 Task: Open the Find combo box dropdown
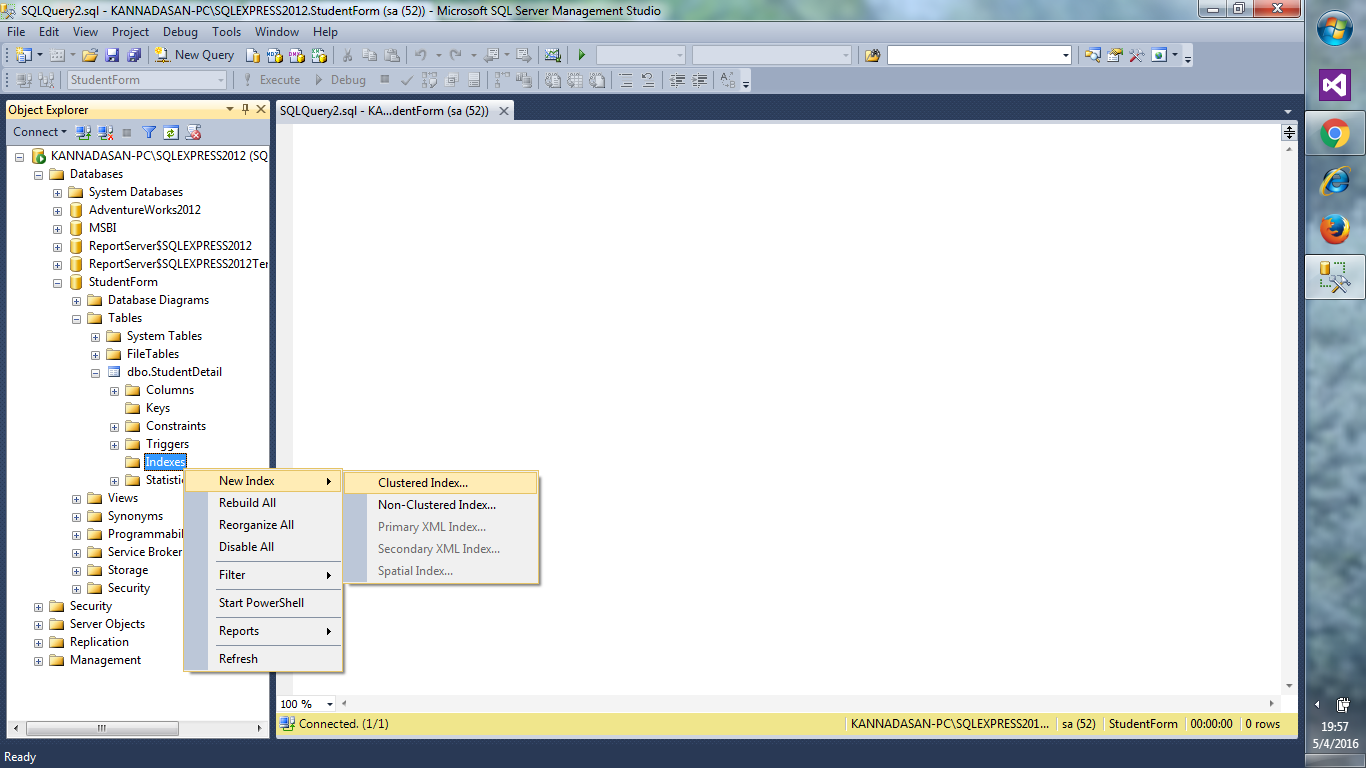[x=1066, y=55]
